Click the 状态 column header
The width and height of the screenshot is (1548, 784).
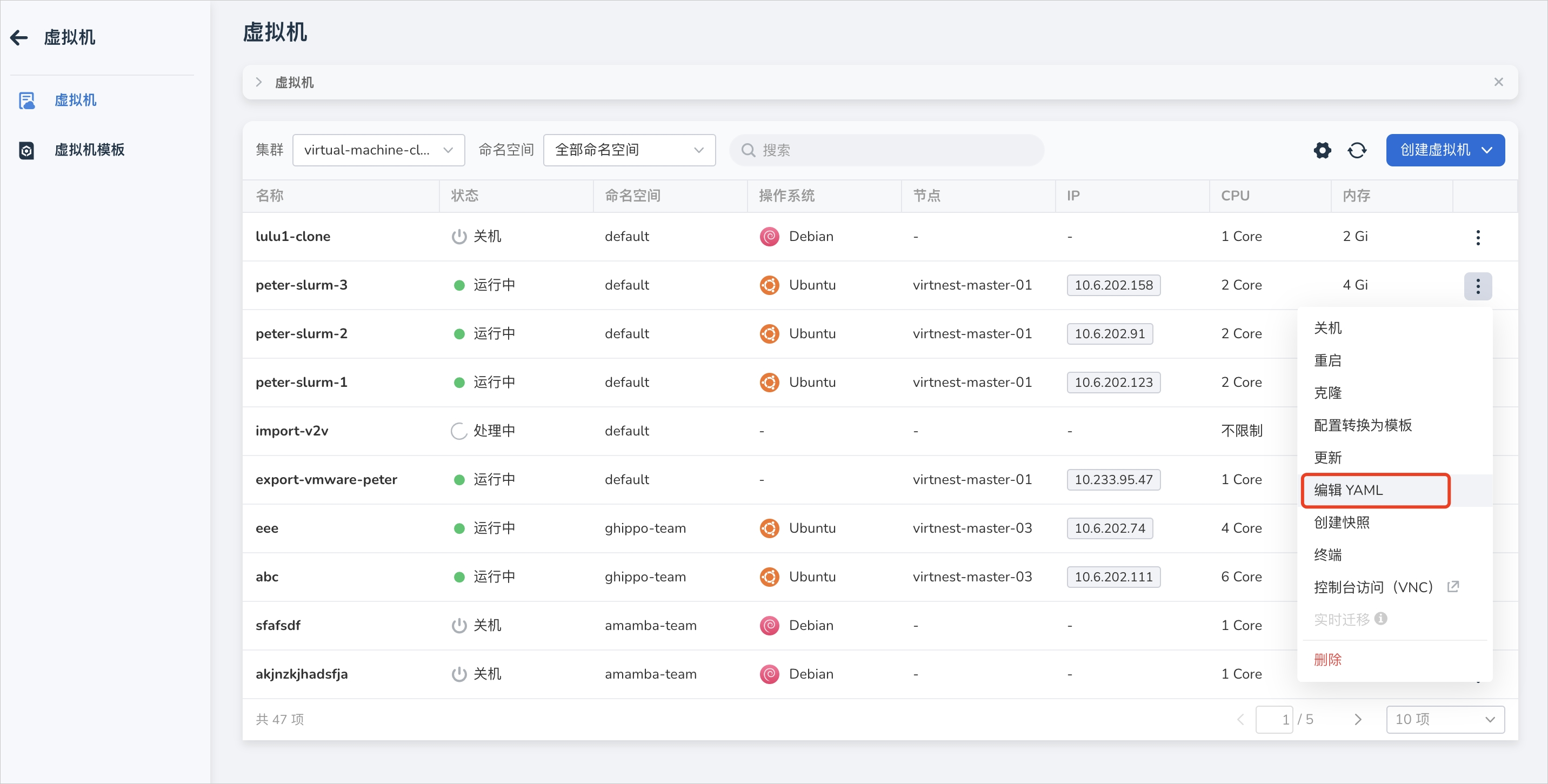pyautogui.click(x=464, y=196)
